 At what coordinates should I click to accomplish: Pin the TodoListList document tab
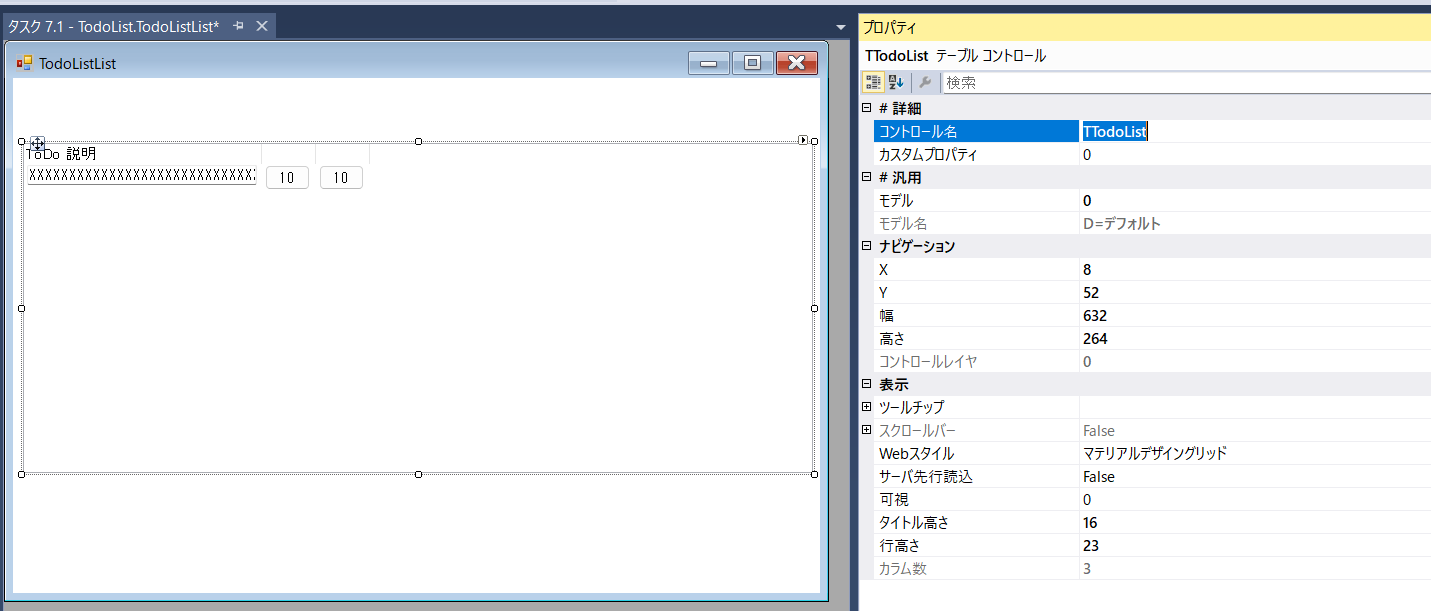(238, 27)
